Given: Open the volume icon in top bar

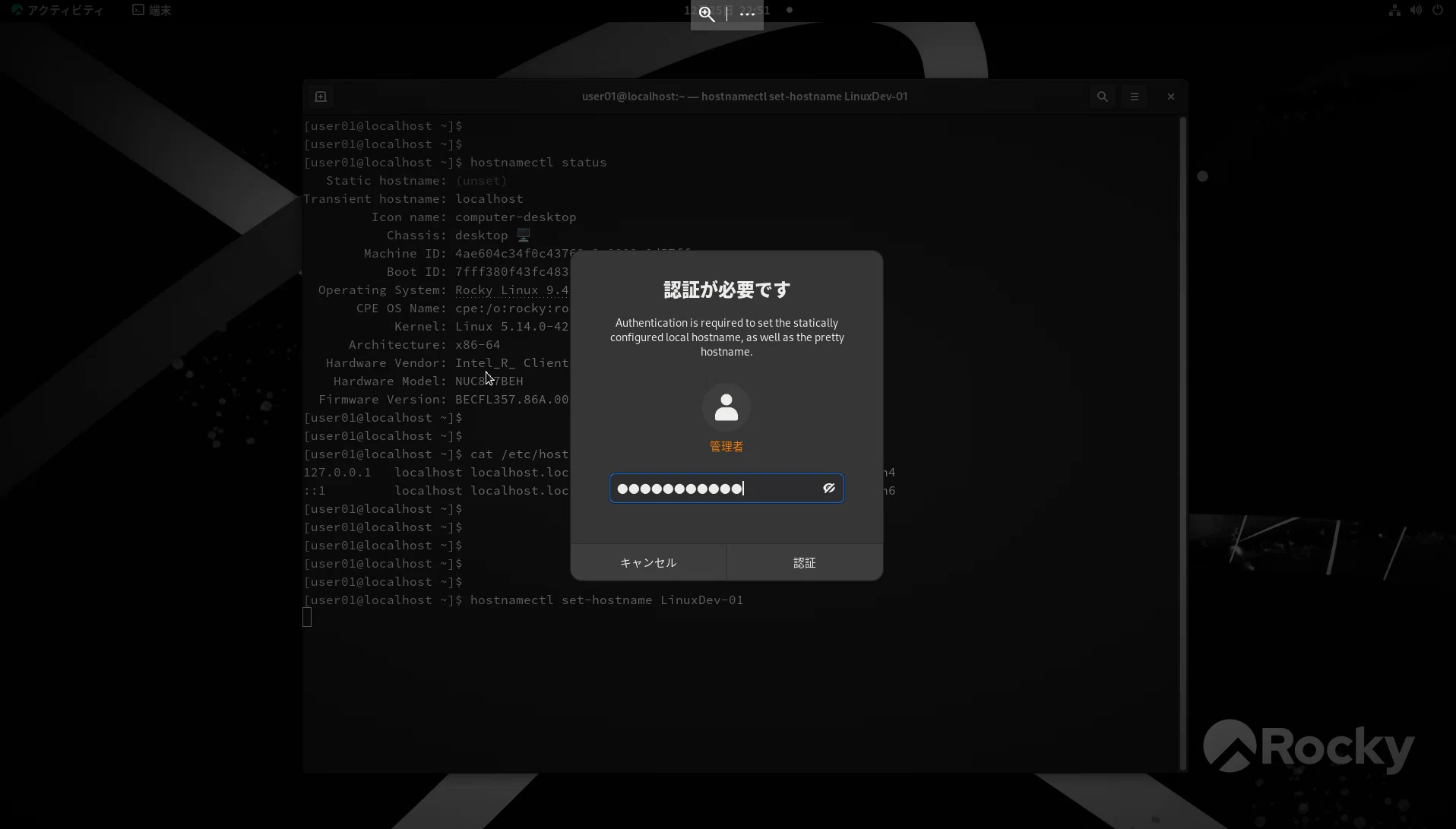Looking at the screenshot, I should (1416, 11).
